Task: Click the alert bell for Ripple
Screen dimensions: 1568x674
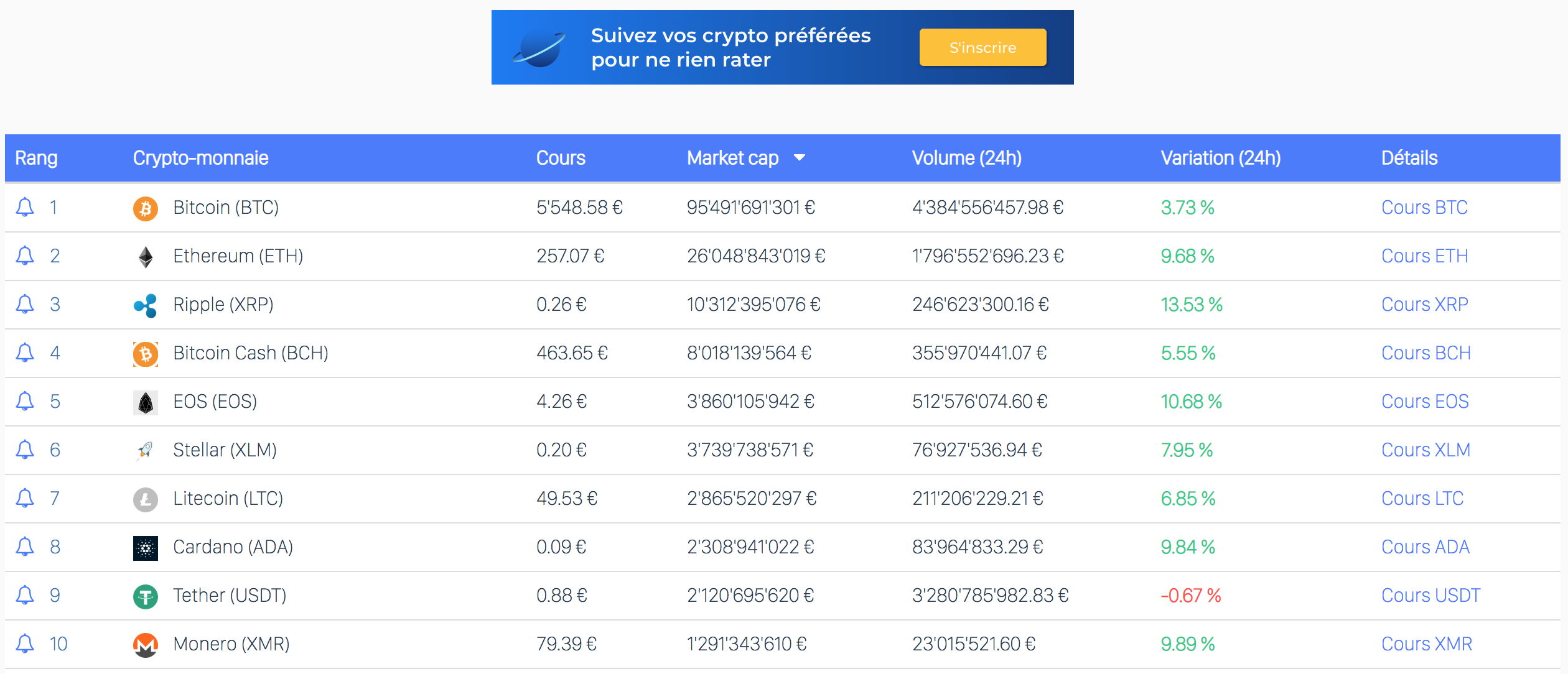Action: [x=25, y=304]
